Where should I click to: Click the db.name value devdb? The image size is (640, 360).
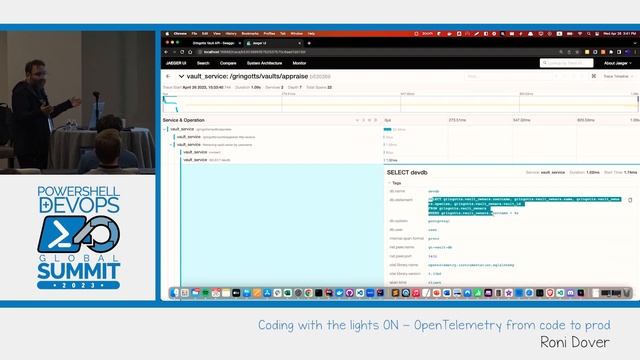coord(433,191)
